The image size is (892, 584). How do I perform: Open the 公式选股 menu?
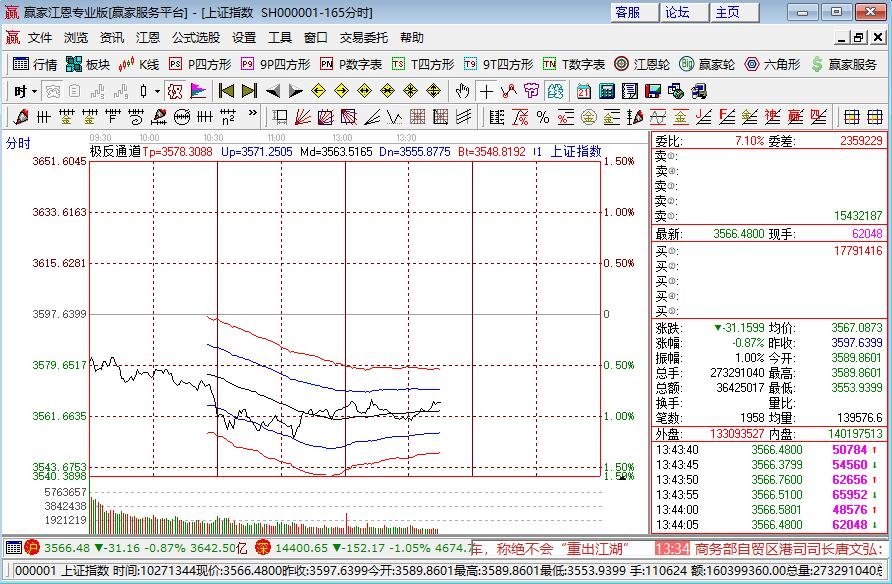(198, 38)
